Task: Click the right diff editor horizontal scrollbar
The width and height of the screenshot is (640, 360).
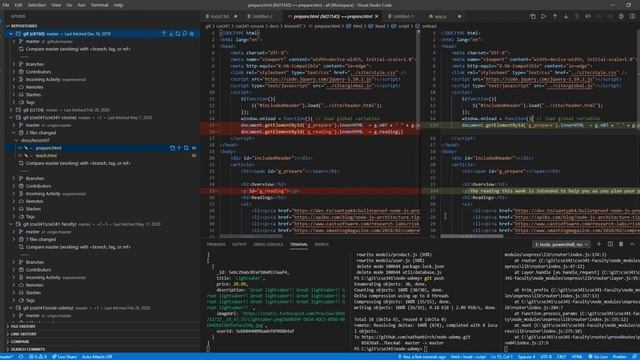Action: click(472, 236)
